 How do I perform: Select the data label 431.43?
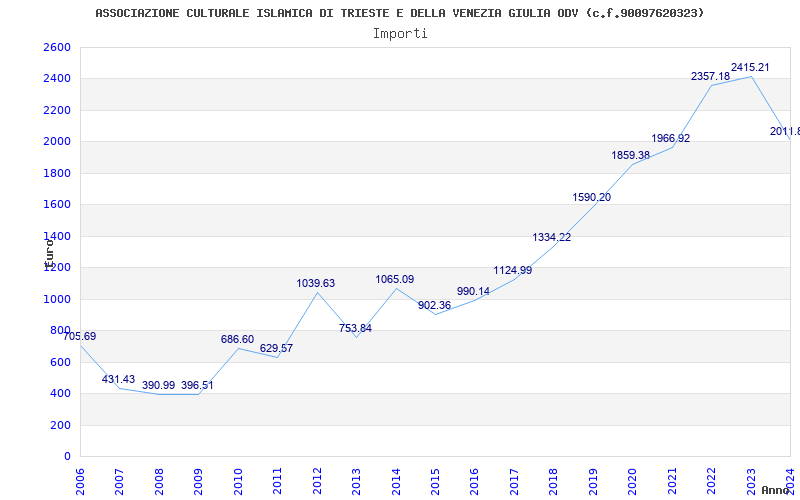point(118,379)
